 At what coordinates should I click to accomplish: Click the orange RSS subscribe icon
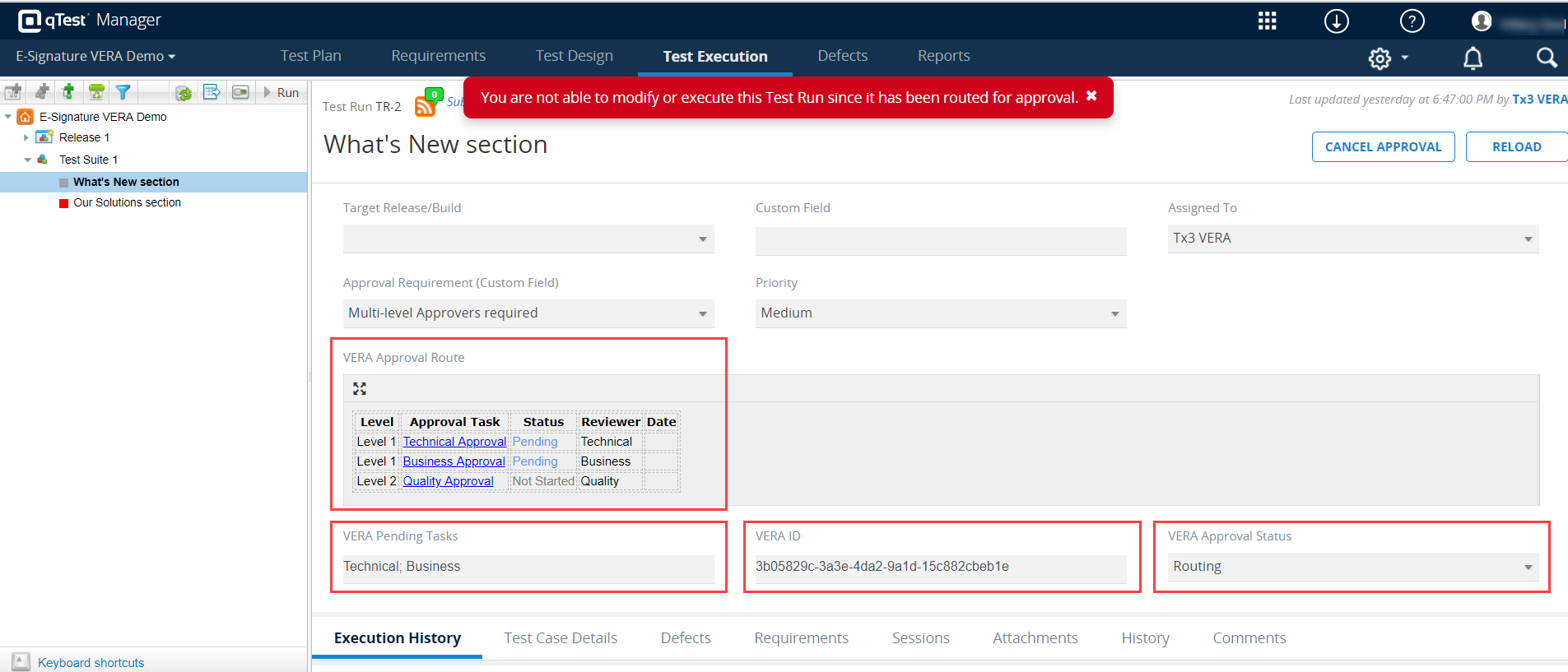coord(425,106)
